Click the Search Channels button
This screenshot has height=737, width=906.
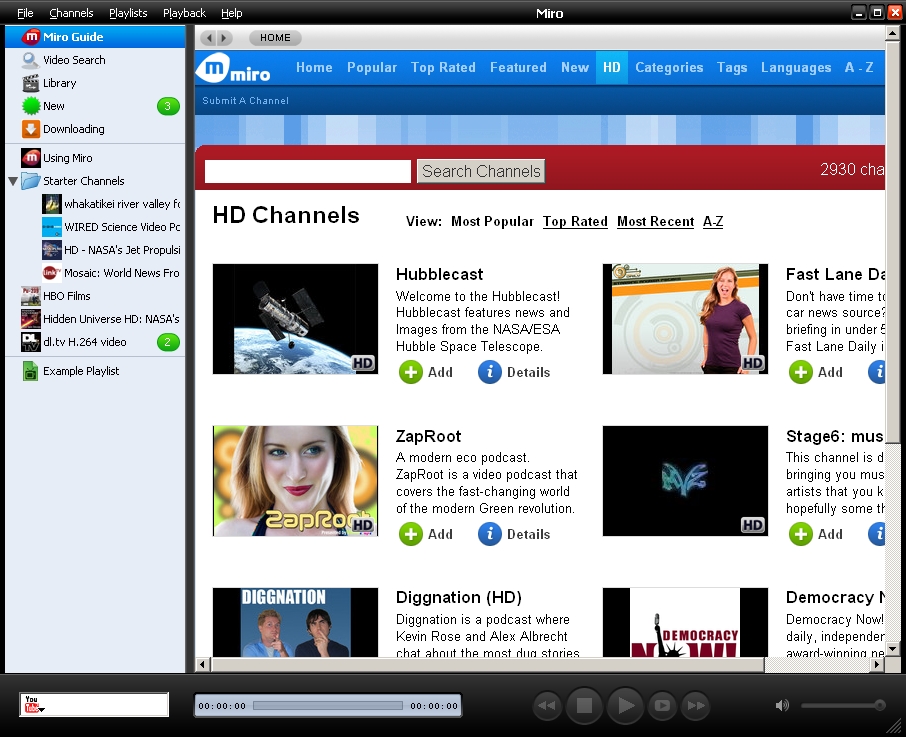pos(481,171)
